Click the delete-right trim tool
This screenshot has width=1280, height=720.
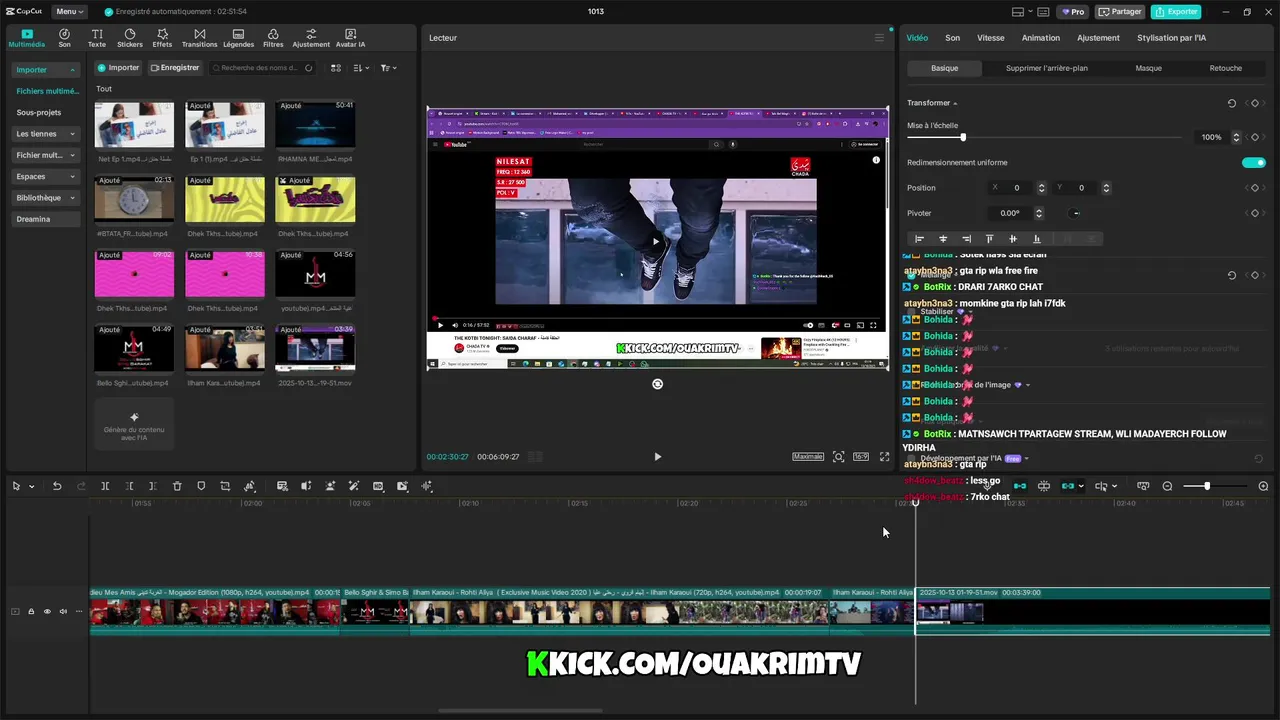click(x=153, y=486)
